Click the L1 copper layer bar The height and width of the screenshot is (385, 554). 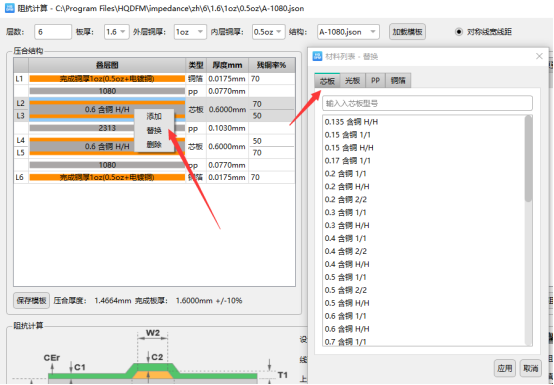(x=107, y=78)
